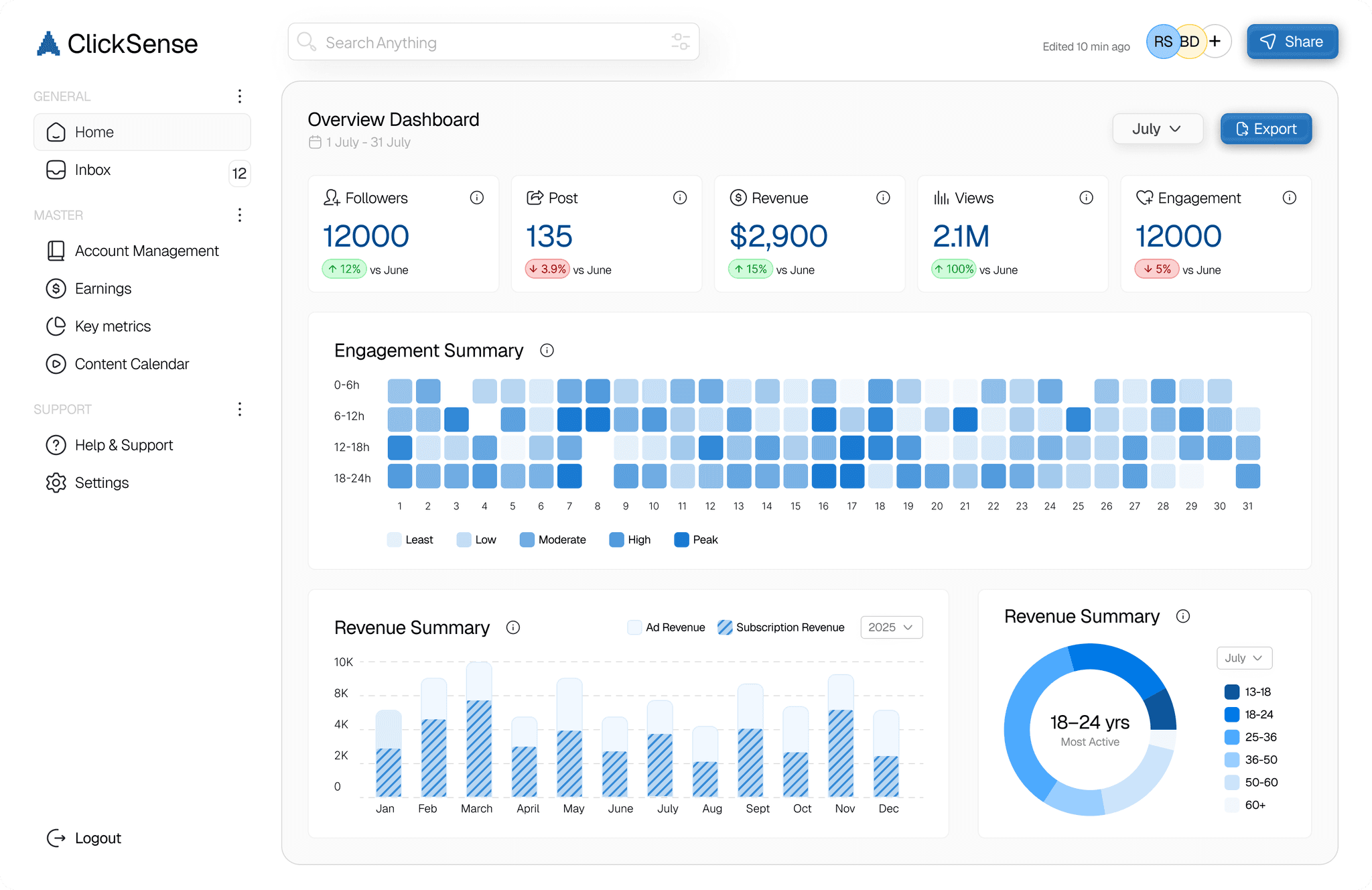The height and width of the screenshot is (890, 1372).
Task: Open the July month dropdown near Export
Action: click(1157, 129)
